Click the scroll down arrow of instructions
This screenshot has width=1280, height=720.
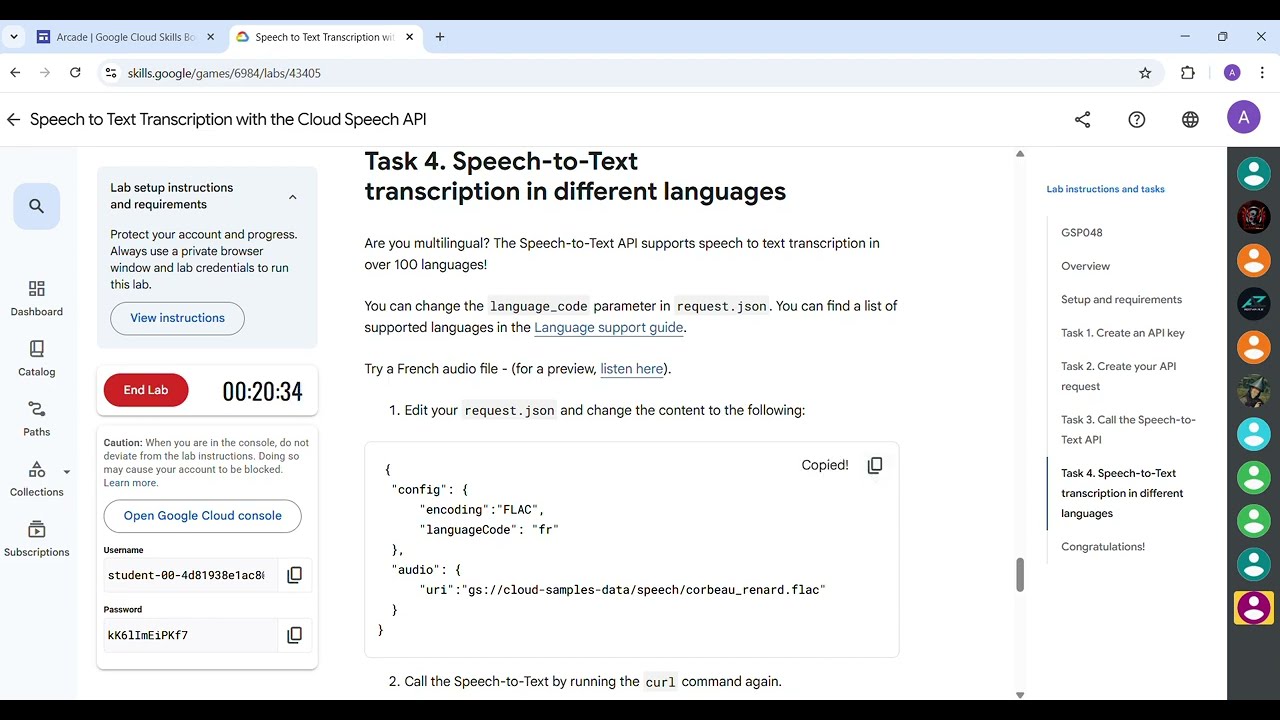[x=1020, y=694]
